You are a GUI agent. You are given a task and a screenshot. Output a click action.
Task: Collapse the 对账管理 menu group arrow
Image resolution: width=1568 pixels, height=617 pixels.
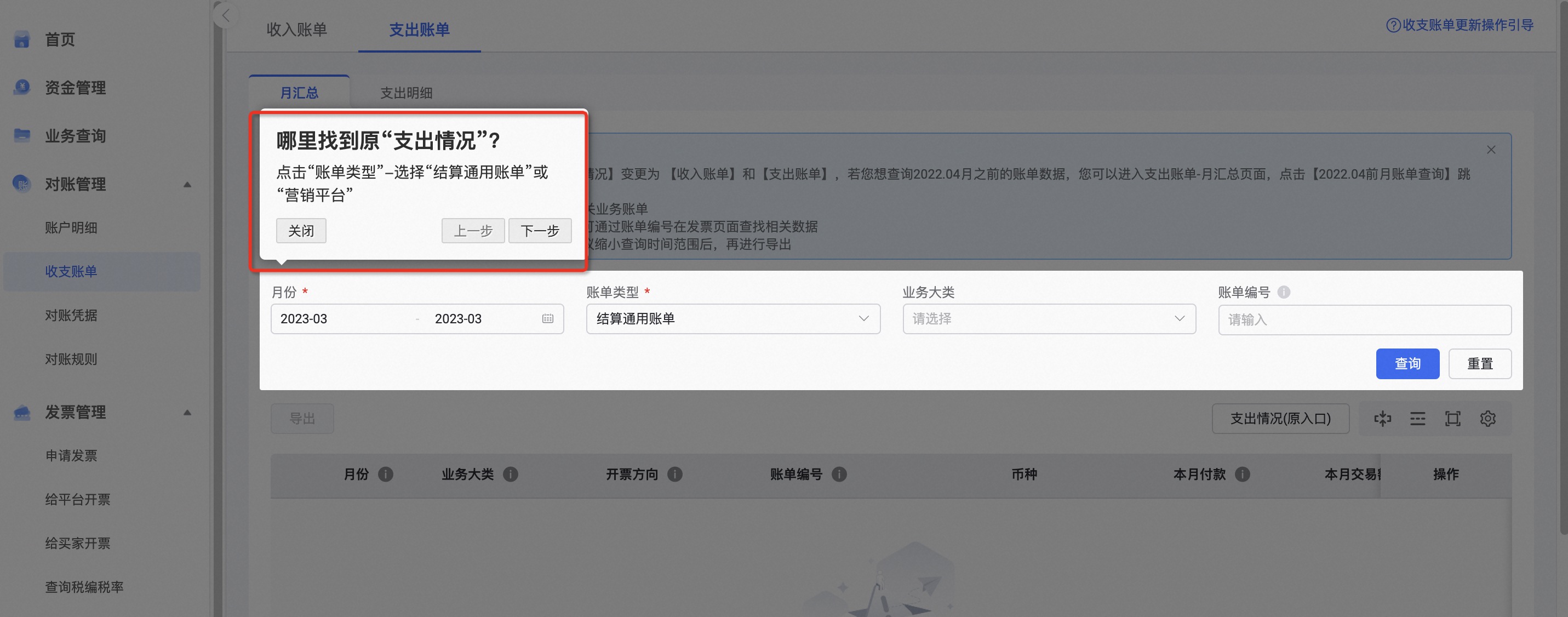click(x=187, y=184)
